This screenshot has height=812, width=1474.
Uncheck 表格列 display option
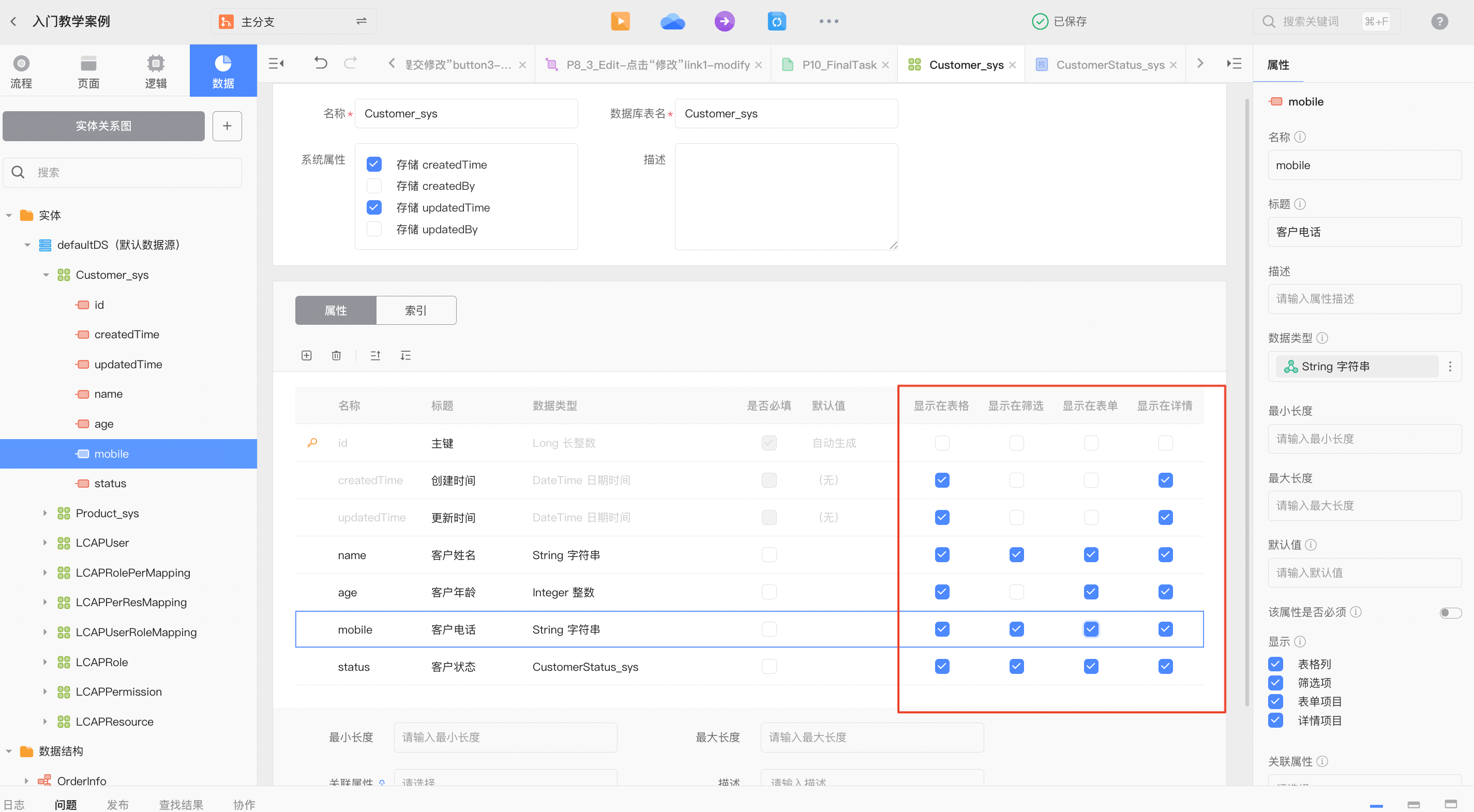click(x=1275, y=664)
